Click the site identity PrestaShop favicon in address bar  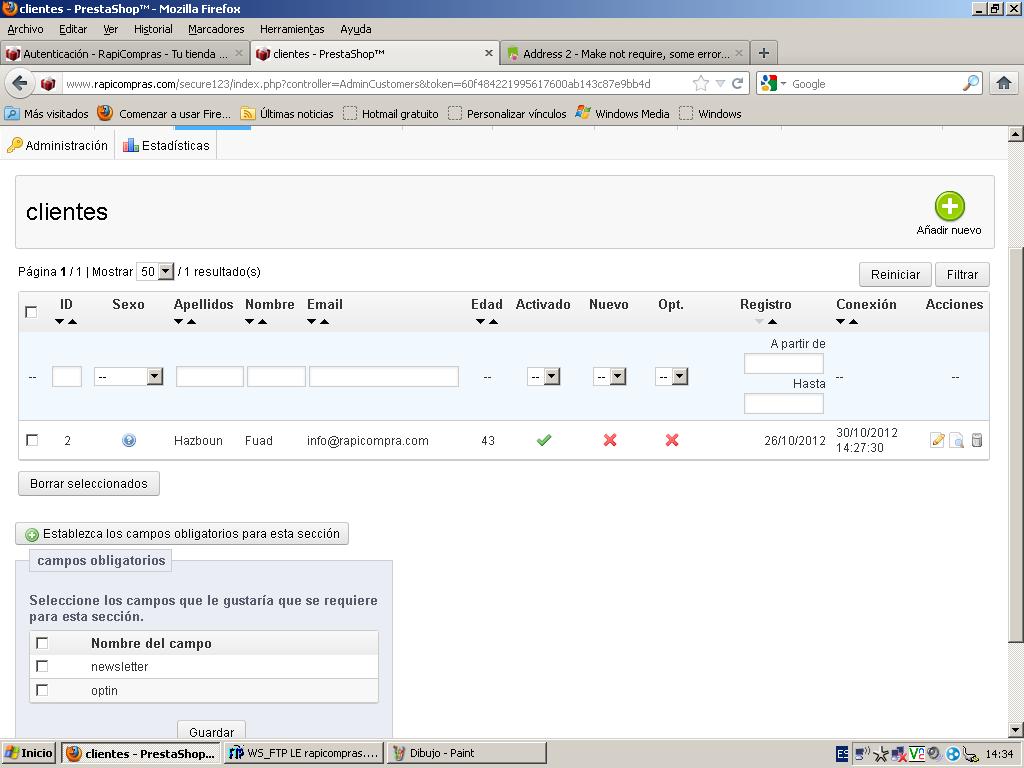coord(48,84)
